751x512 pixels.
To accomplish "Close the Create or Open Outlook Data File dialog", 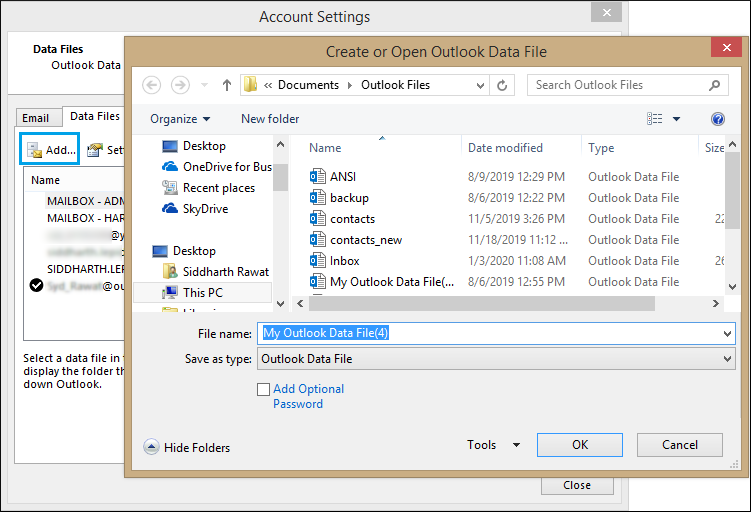I will [727, 47].
